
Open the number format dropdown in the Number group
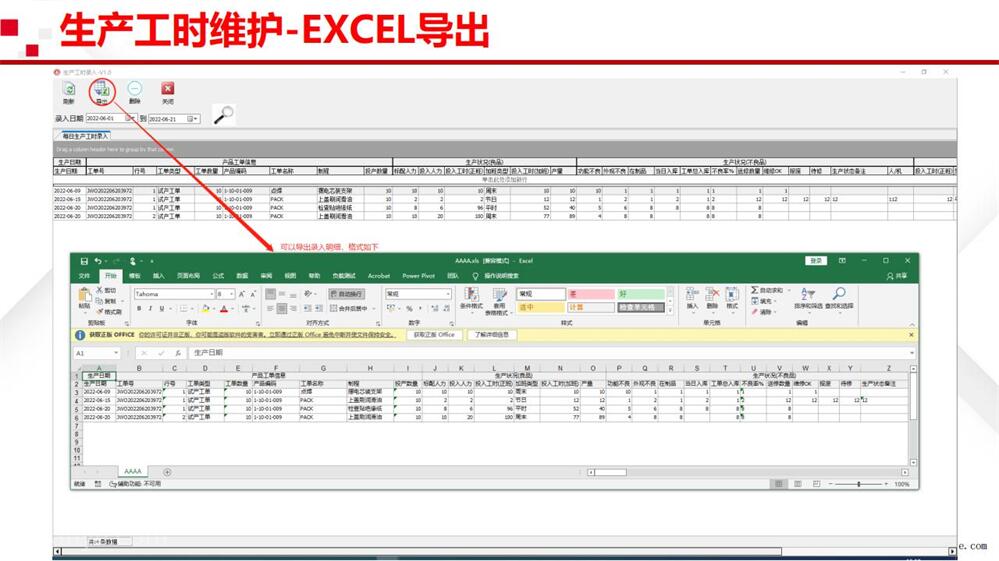click(x=448, y=294)
